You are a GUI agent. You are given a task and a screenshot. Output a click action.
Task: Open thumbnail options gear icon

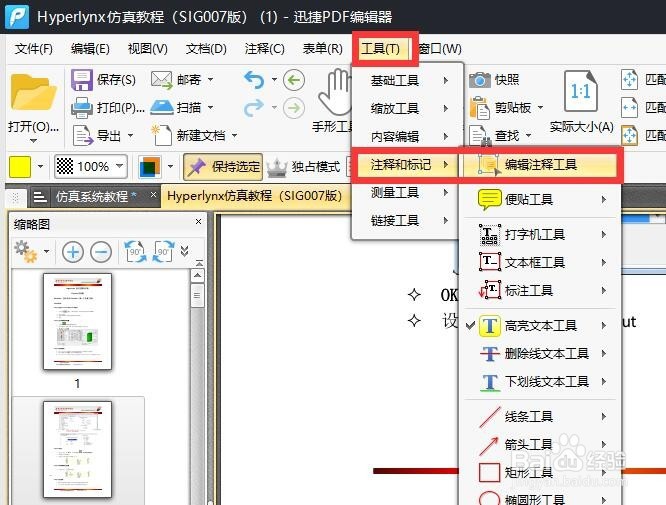[25, 251]
